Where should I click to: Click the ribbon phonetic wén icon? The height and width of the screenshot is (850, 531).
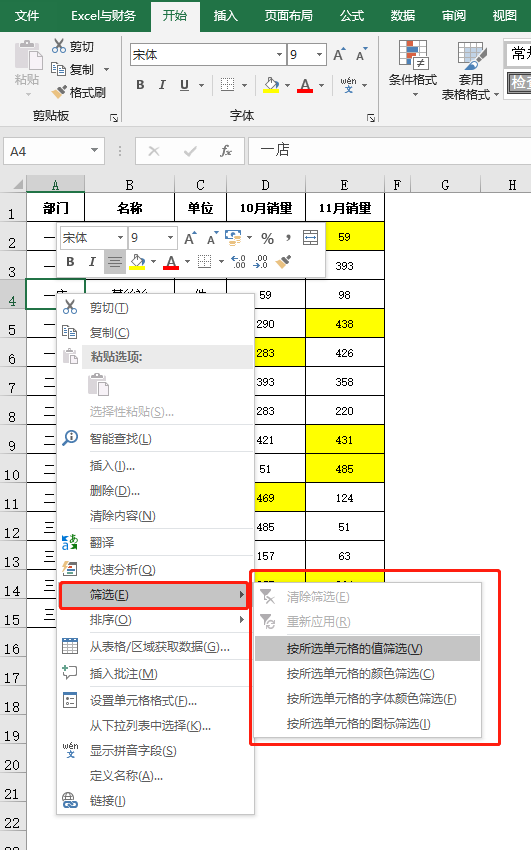click(x=348, y=85)
